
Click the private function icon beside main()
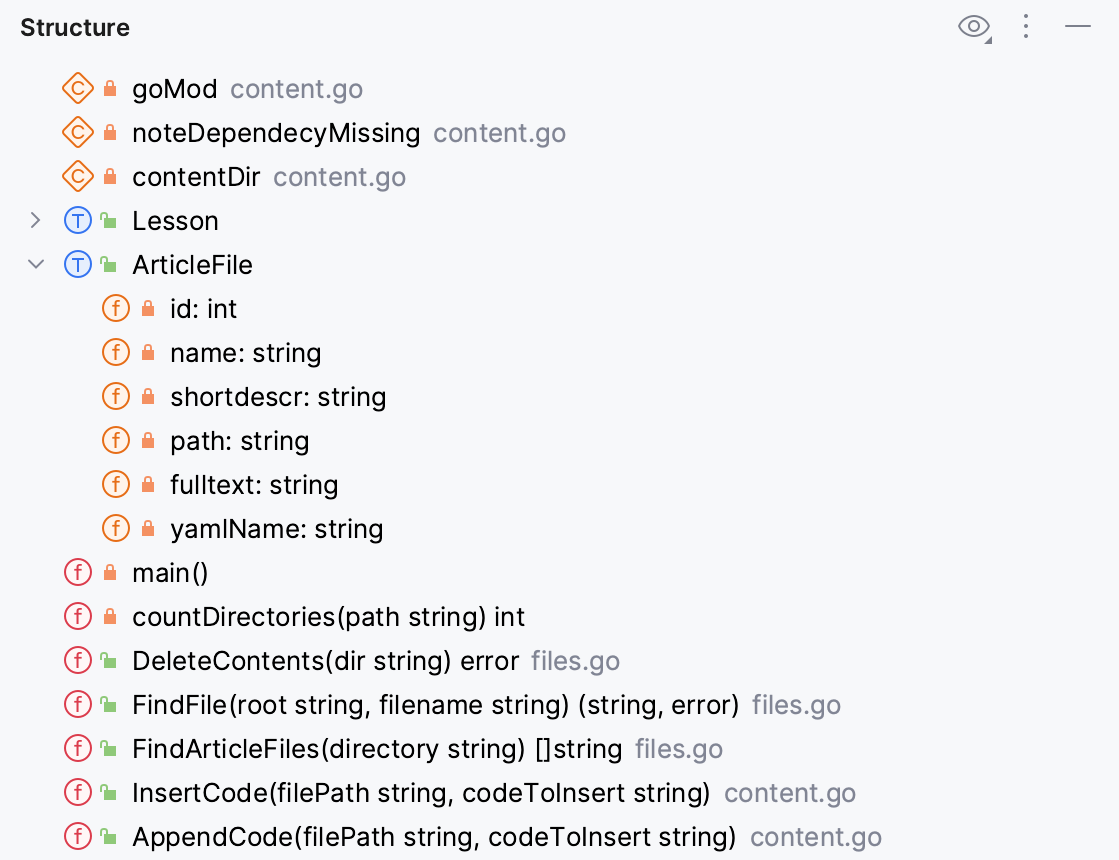pos(77,572)
